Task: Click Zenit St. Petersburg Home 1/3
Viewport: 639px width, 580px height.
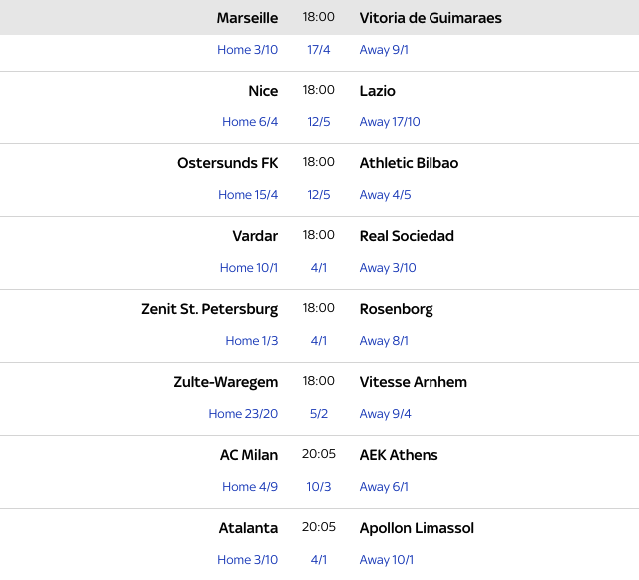Action: pos(252,341)
